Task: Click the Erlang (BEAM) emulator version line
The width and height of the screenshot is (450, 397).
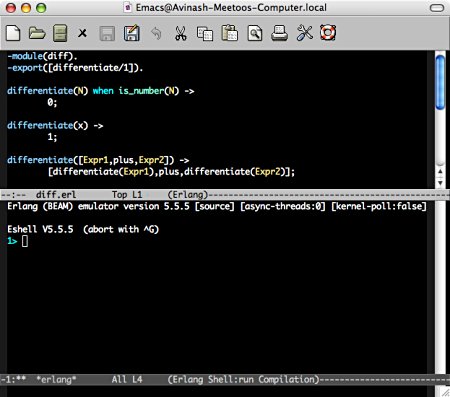Action: [x=217, y=206]
